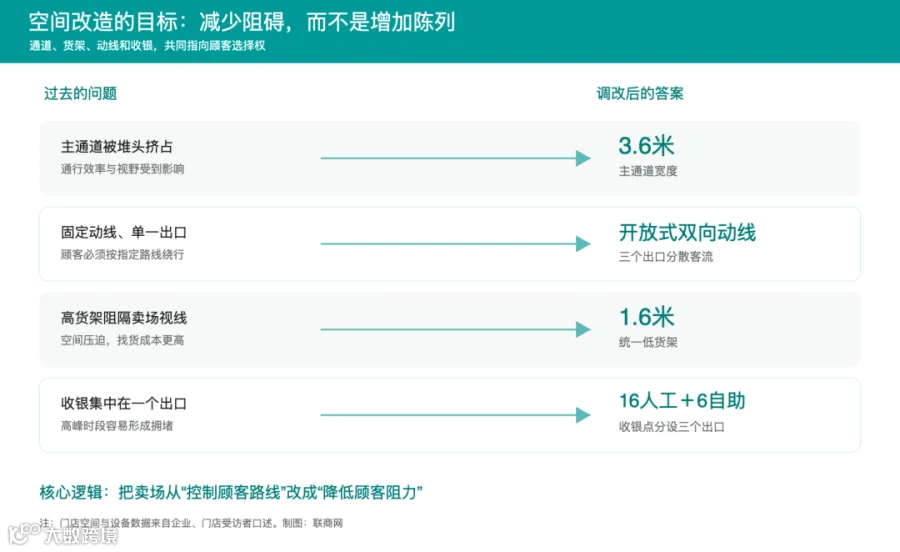Click the 主通道被堆头挤占 problem label
This screenshot has height=552, width=900.
click(x=117, y=147)
